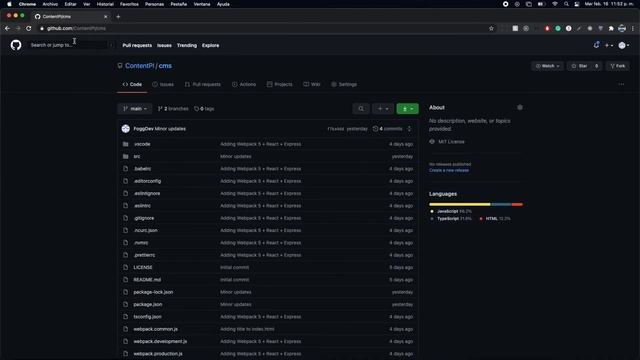Open a new browser tab with plus button
The image size is (640, 360).
(118, 17)
